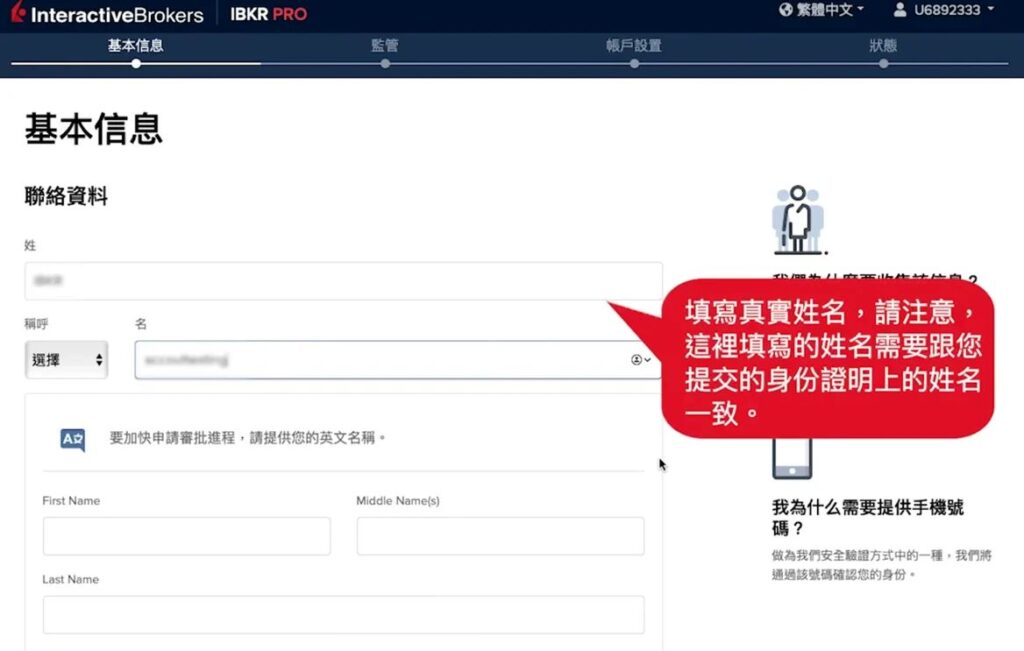Viewport: 1024px width, 651px height.
Task: Go to the 基本信息 step tab
Action: pos(136,45)
